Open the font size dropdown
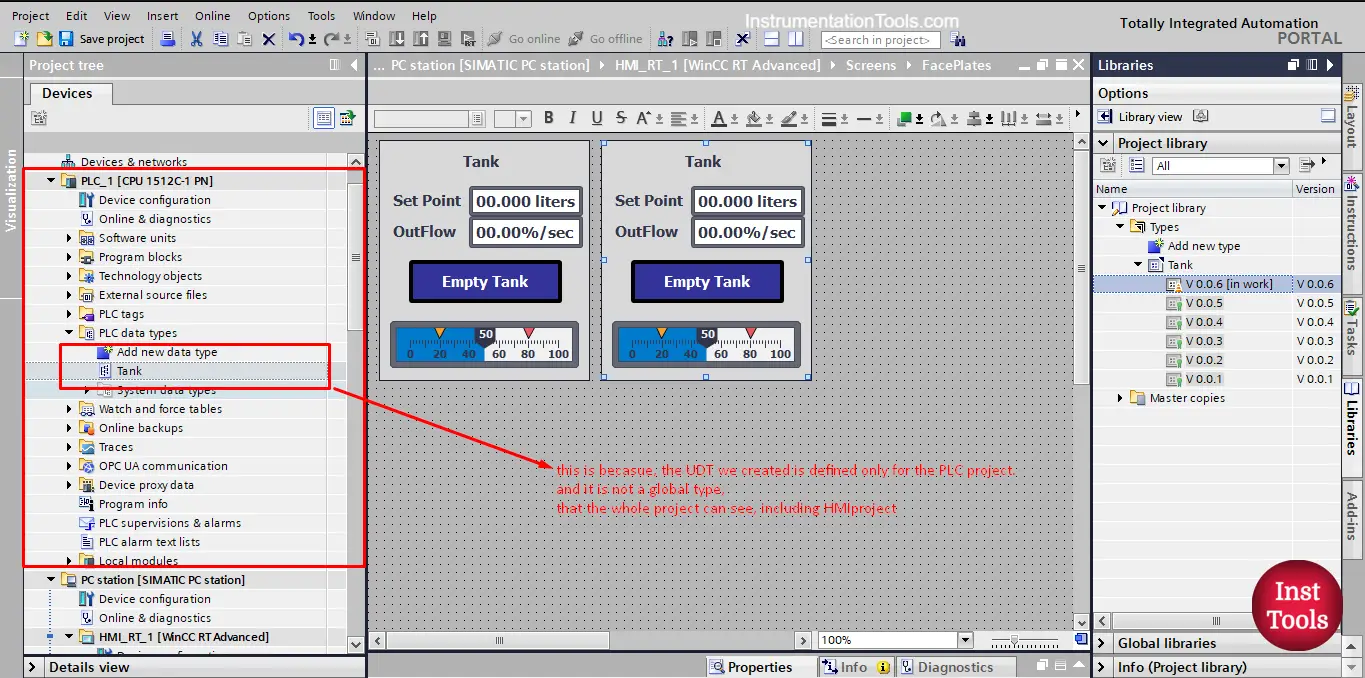The height and width of the screenshot is (678, 1365). coord(524,118)
